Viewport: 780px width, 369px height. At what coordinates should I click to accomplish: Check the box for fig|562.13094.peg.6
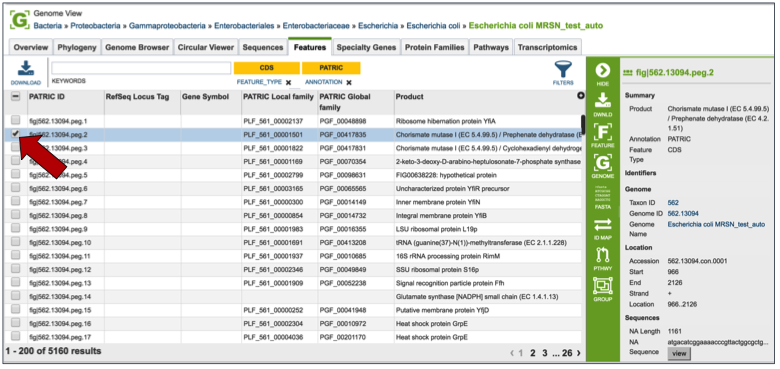(15, 188)
